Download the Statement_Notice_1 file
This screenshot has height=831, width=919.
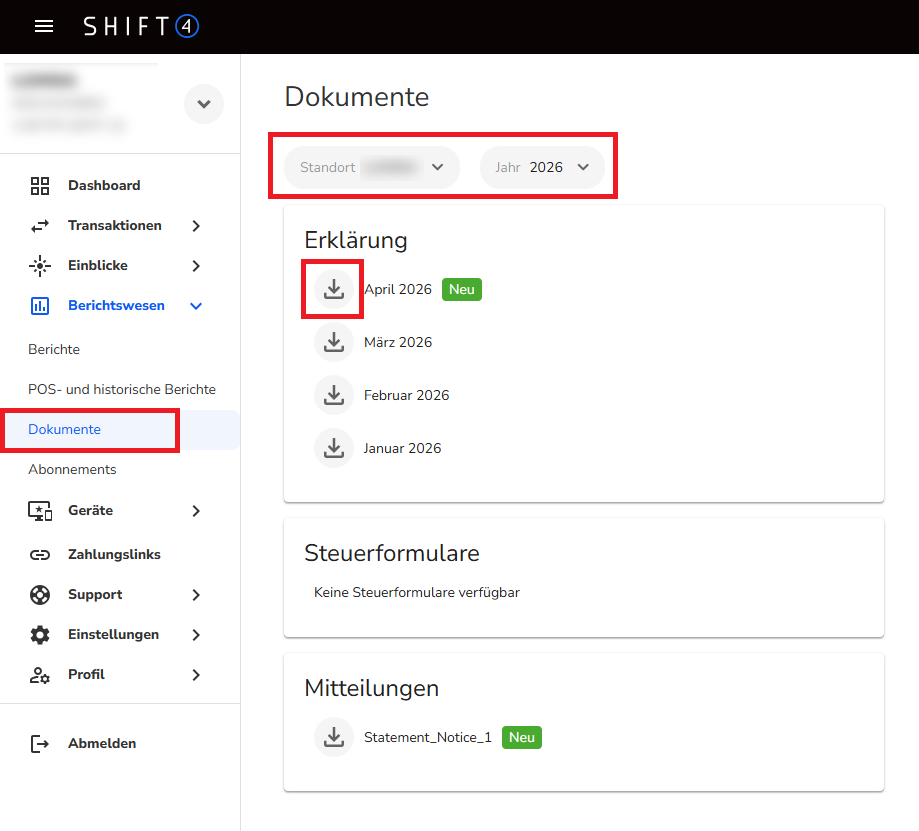coord(334,737)
